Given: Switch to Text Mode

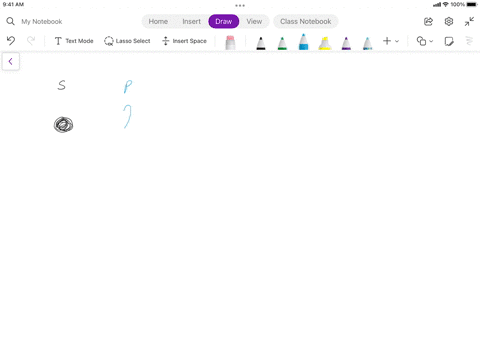Looking at the screenshot, I should click(x=74, y=41).
